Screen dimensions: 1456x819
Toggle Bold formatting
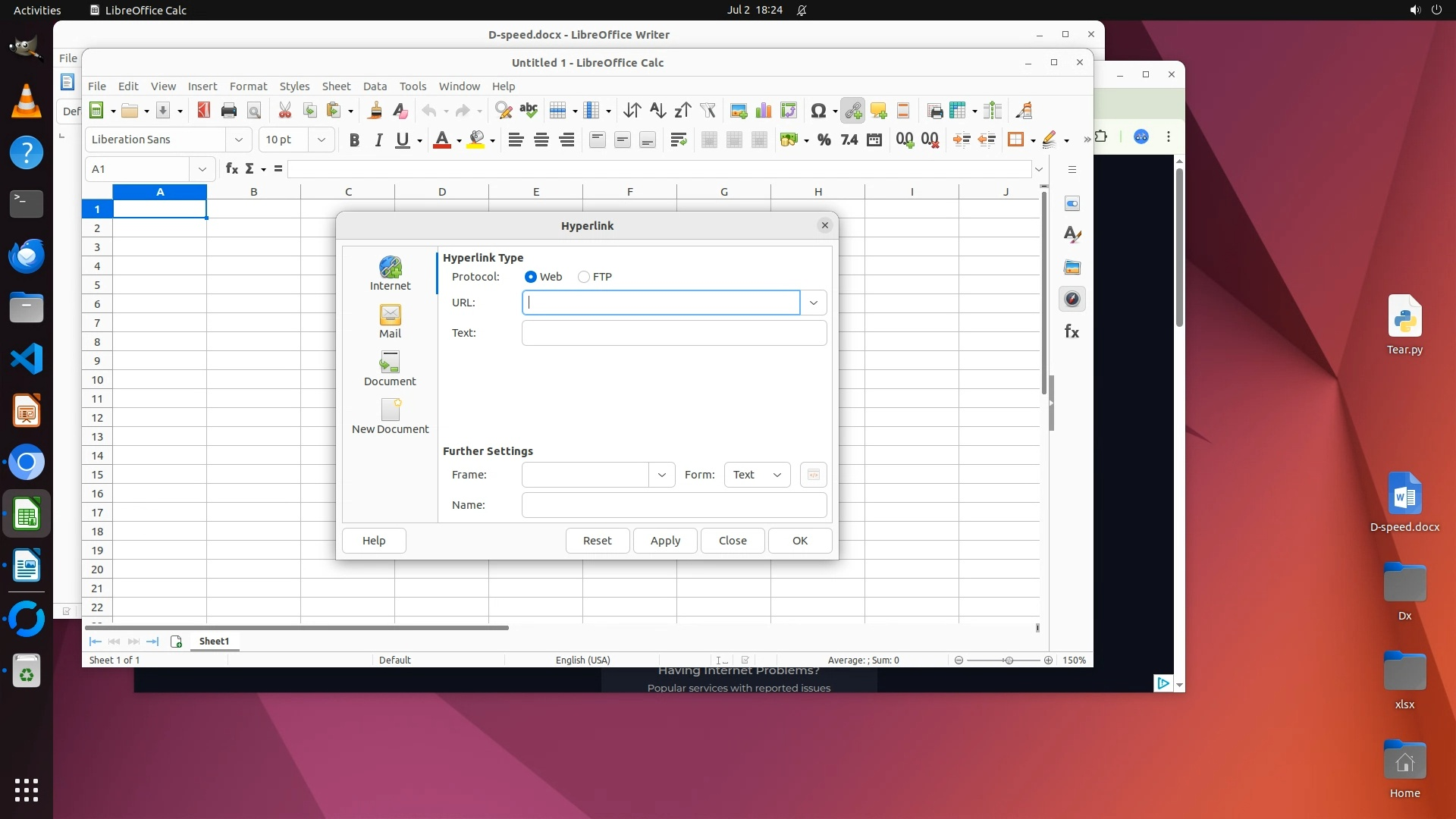tap(353, 140)
